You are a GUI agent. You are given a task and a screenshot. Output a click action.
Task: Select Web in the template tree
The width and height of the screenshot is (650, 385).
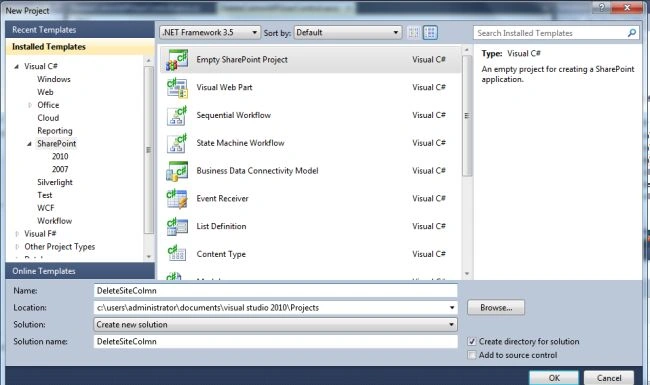(45, 92)
